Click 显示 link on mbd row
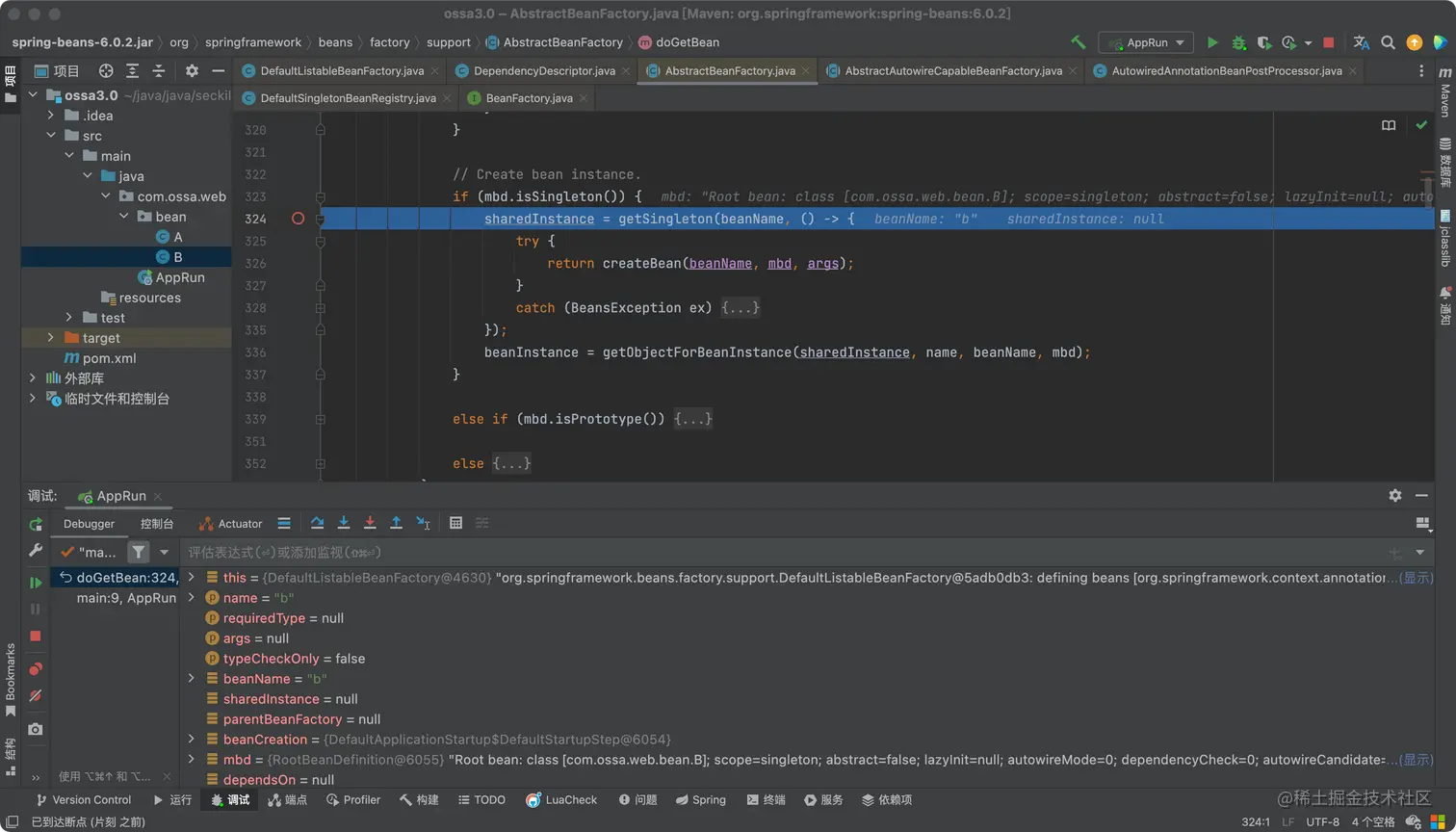The height and width of the screenshot is (832, 1456). [x=1417, y=760]
